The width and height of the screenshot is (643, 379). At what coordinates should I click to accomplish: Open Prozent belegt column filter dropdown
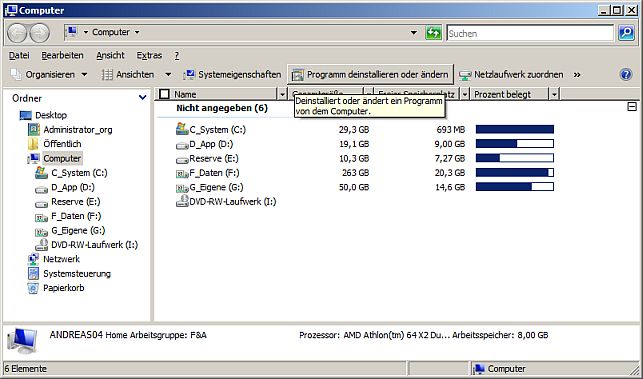(554, 95)
